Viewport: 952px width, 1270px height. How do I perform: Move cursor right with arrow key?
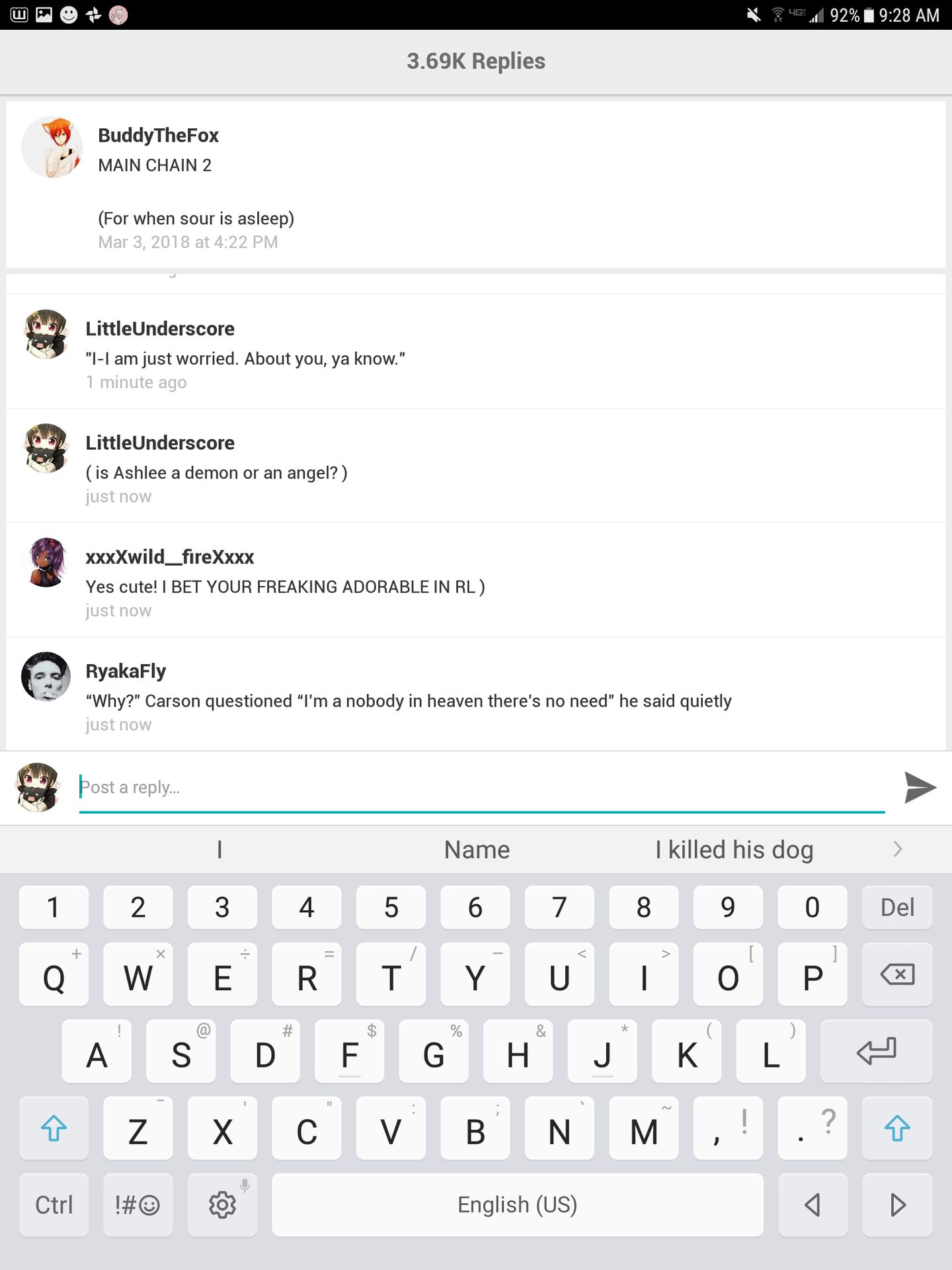(897, 1205)
